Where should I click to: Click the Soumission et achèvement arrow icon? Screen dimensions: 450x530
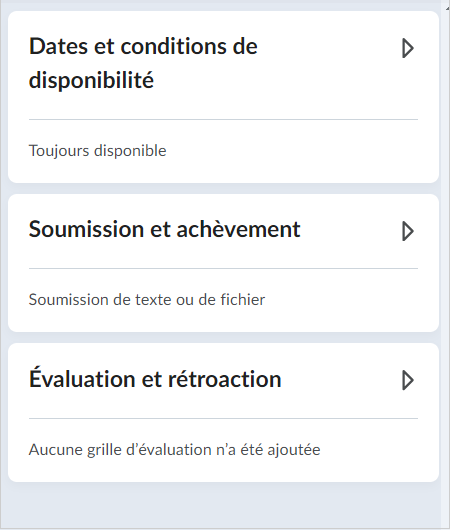click(x=408, y=231)
